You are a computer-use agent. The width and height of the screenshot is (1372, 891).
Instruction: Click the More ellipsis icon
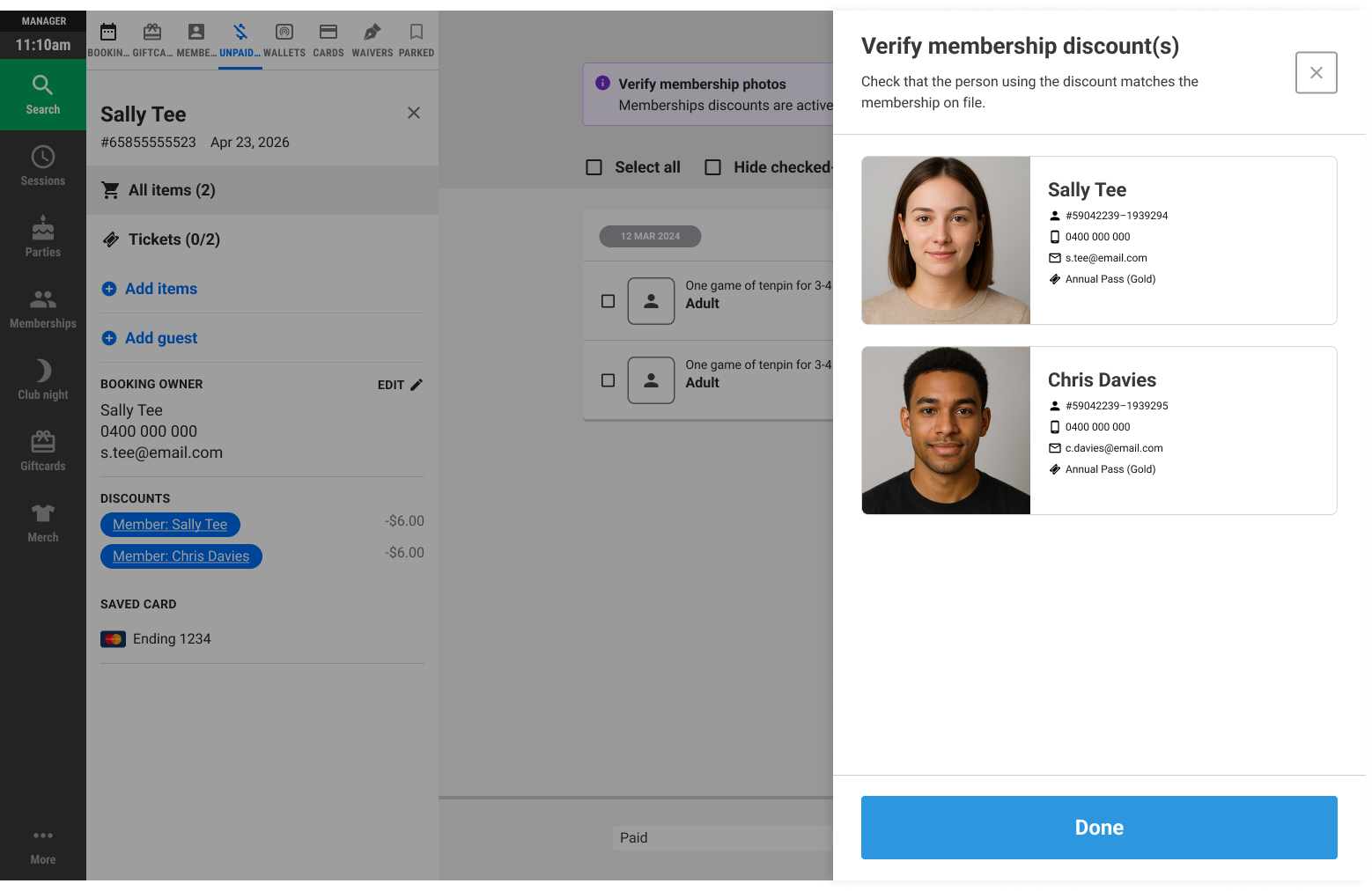pyautogui.click(x=42, y=836)
